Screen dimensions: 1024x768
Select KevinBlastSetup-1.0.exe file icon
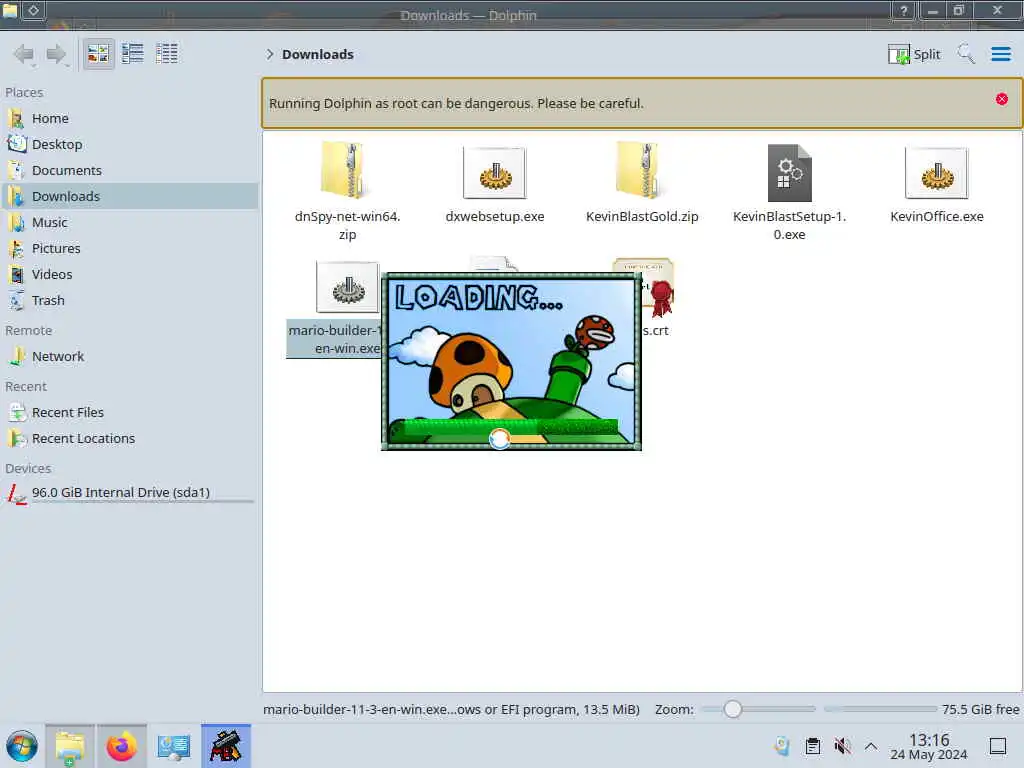pyautogui.click(x=790, y=173)
